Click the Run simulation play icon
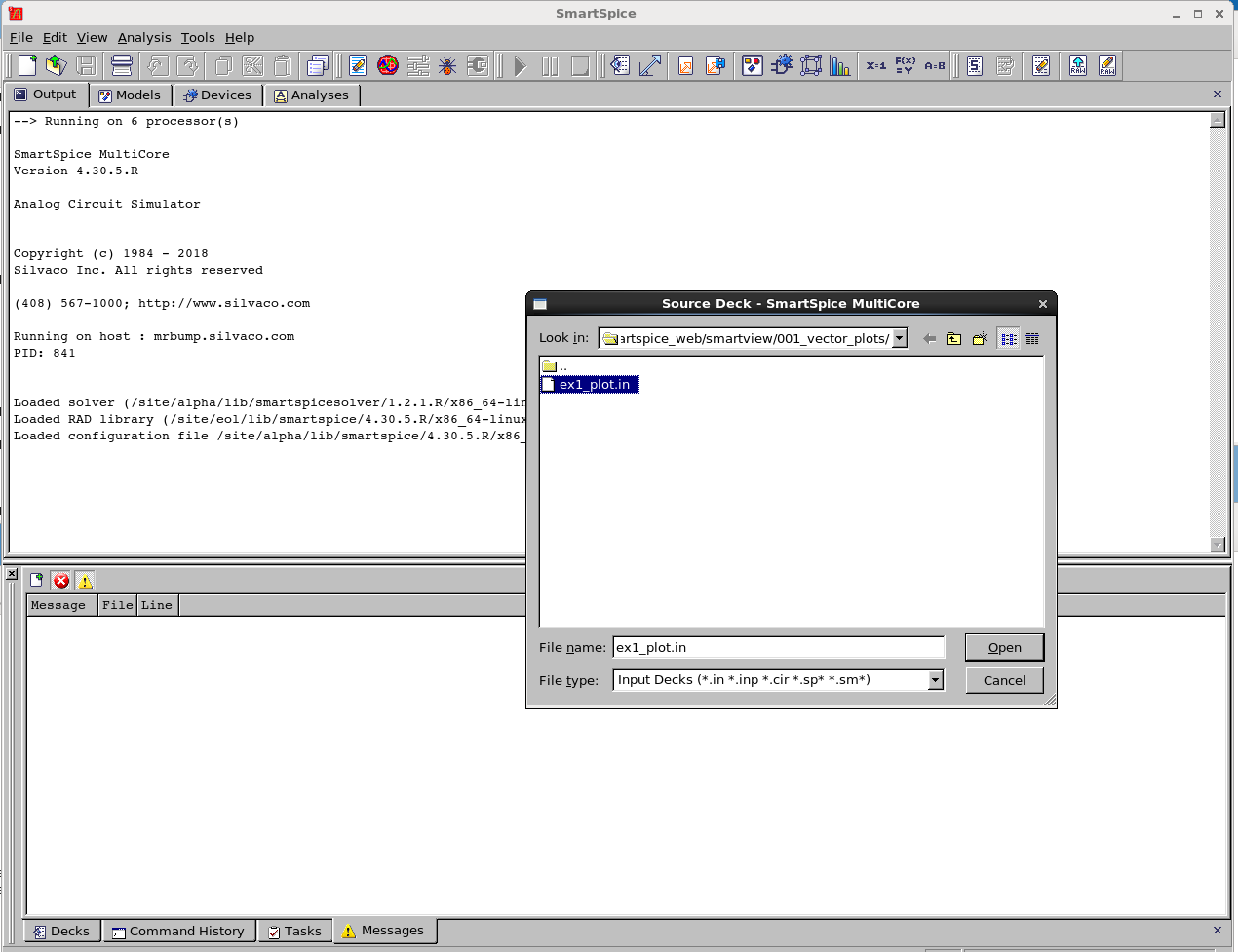This screenshot has height=952, width=1238. coord(521,65)
